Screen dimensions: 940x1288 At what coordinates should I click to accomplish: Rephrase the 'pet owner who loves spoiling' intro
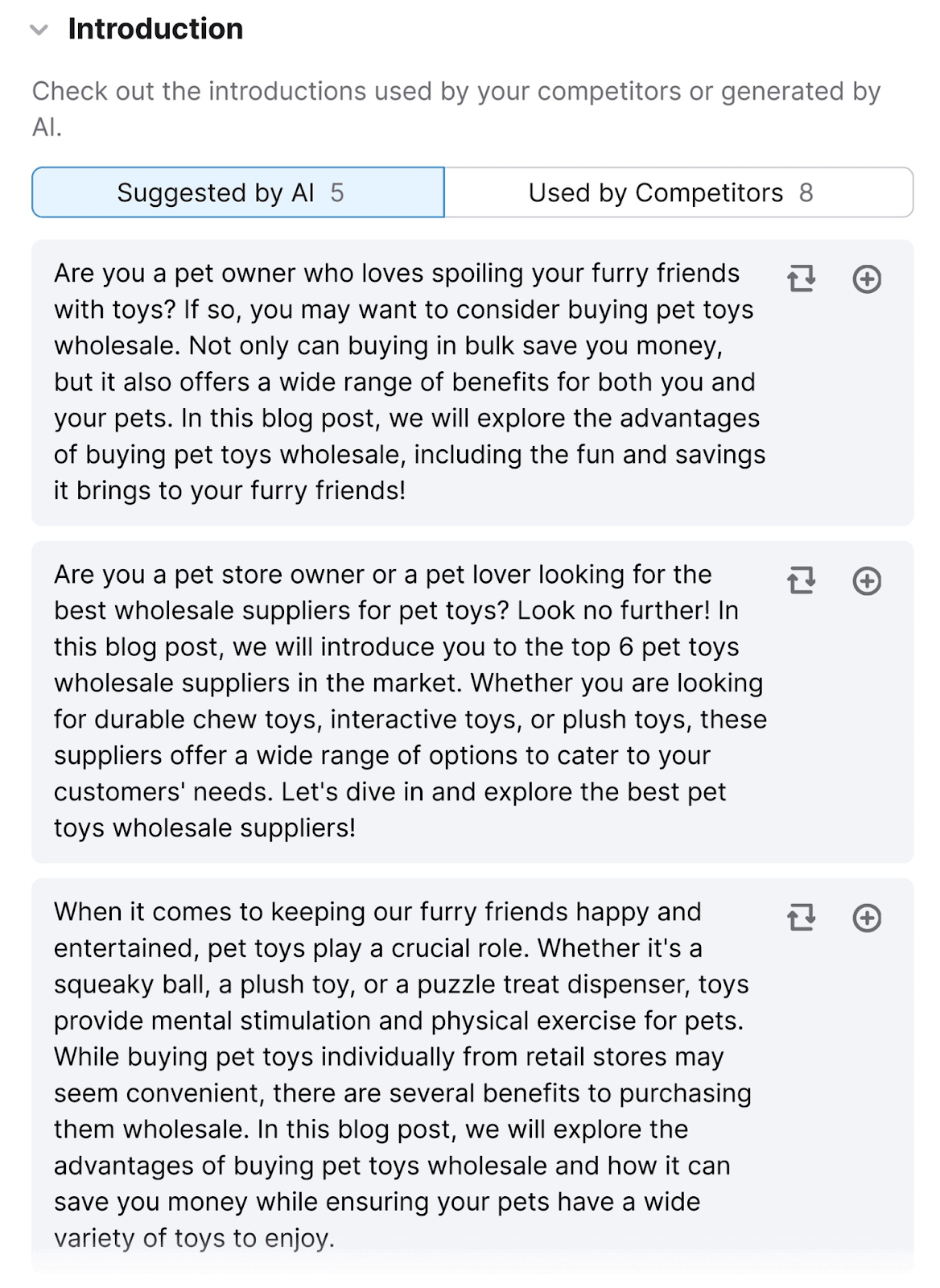click(x=801, y=279)
